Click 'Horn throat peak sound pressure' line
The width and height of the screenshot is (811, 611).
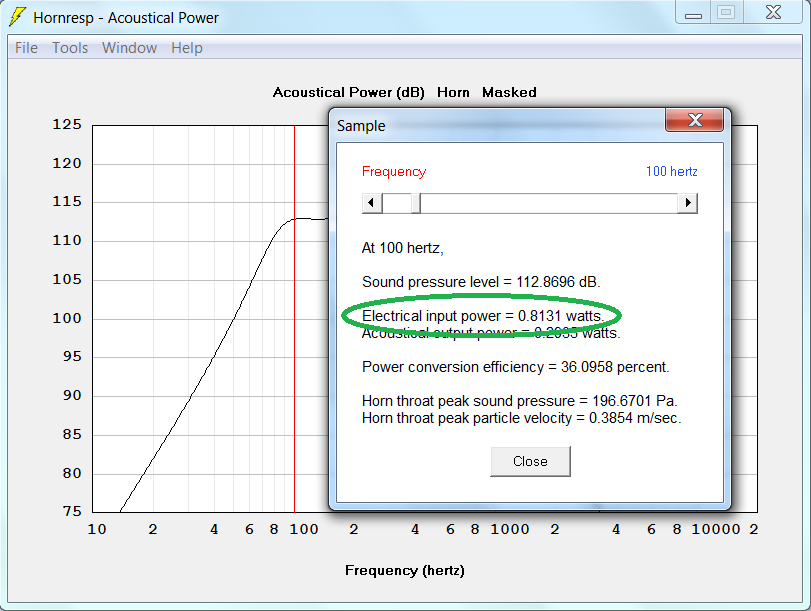point(520,401)
